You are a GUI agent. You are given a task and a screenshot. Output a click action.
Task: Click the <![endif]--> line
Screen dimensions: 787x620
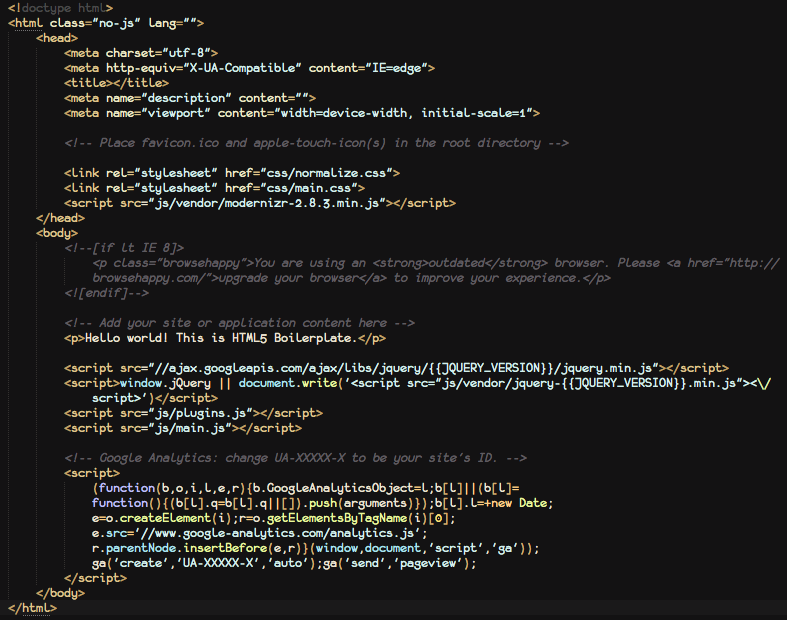106,293
